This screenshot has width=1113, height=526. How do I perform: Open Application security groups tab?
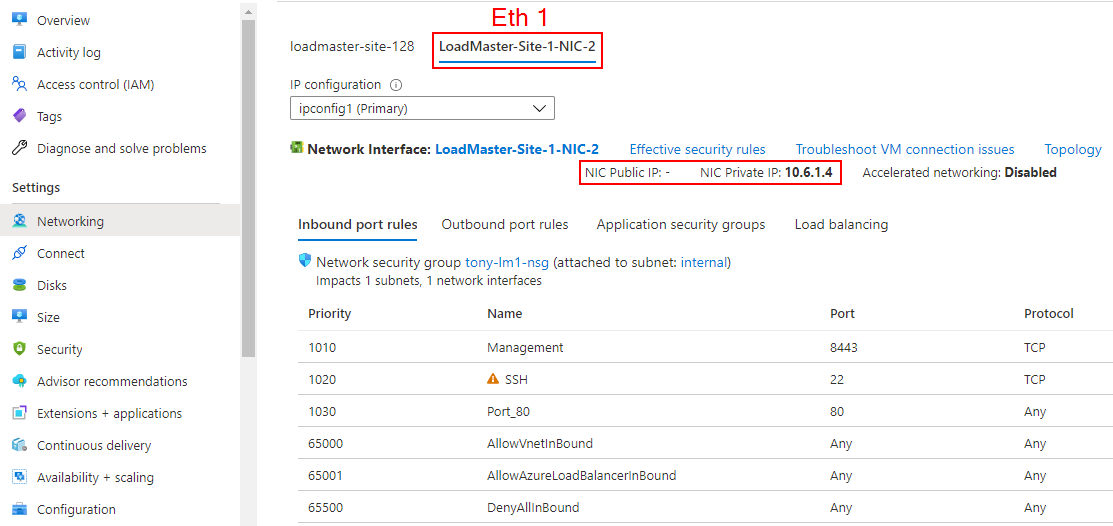681,224
